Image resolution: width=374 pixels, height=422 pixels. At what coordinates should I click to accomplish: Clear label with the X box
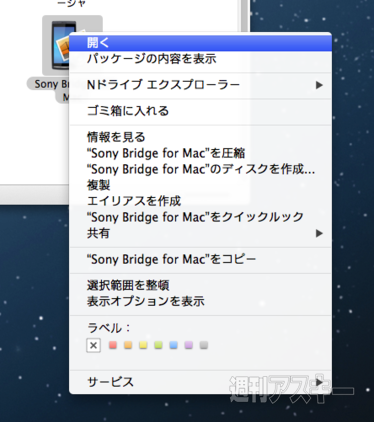[94, 345]
